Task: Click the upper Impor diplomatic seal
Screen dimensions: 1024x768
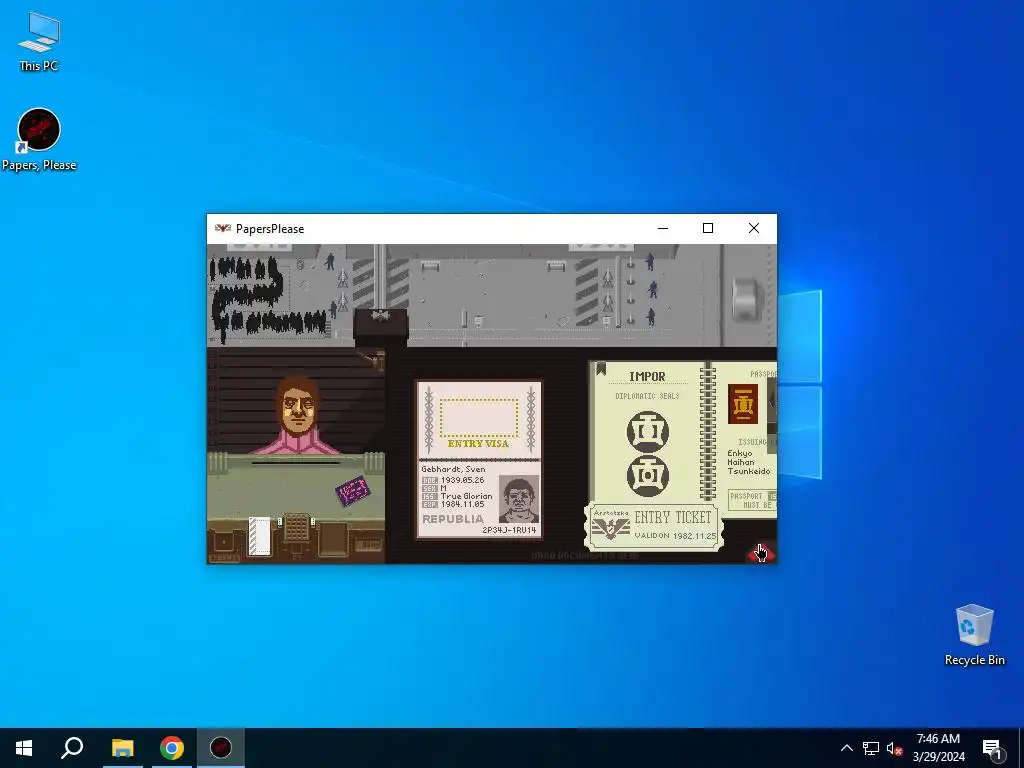Action: [x=648, y=431]
